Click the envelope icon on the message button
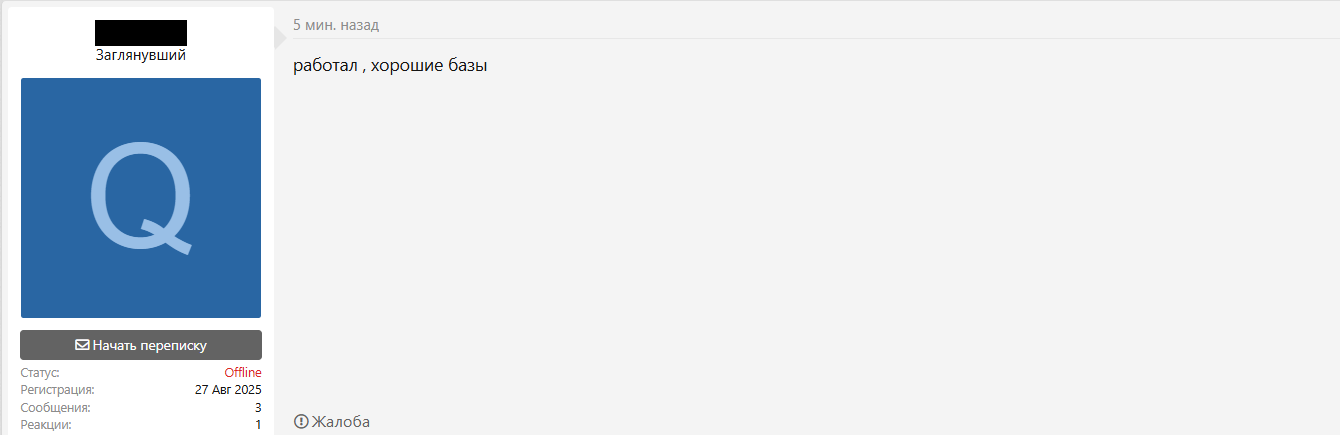The image size is (1340, 435). pos(82,346)
